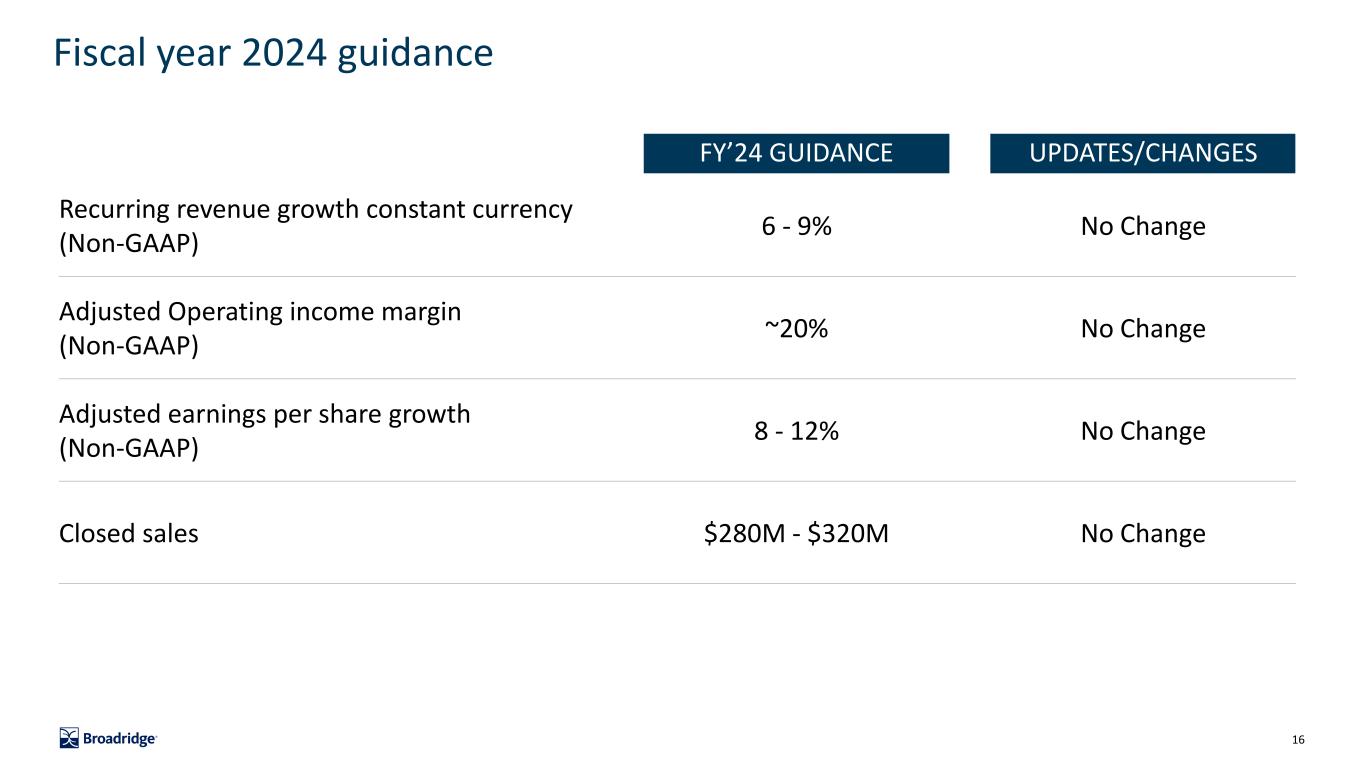The height and width of the screenshot is (768, 1365).
Task: Click No Change in the Closed sales row
Action: pyautogui.click(x=1143, y=534)
